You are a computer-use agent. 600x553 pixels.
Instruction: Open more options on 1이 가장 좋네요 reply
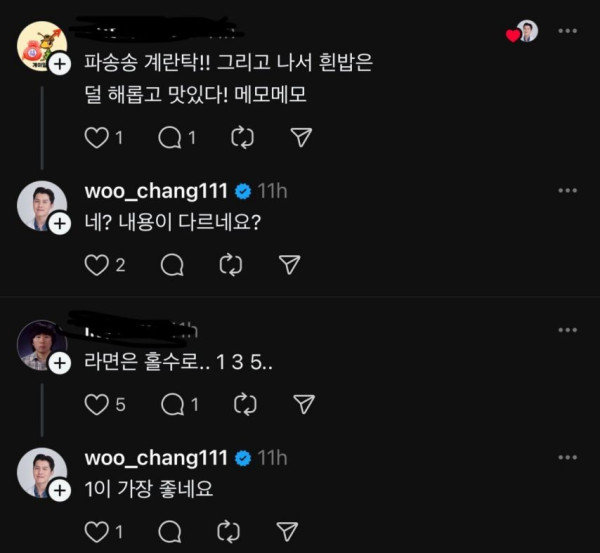566,458
